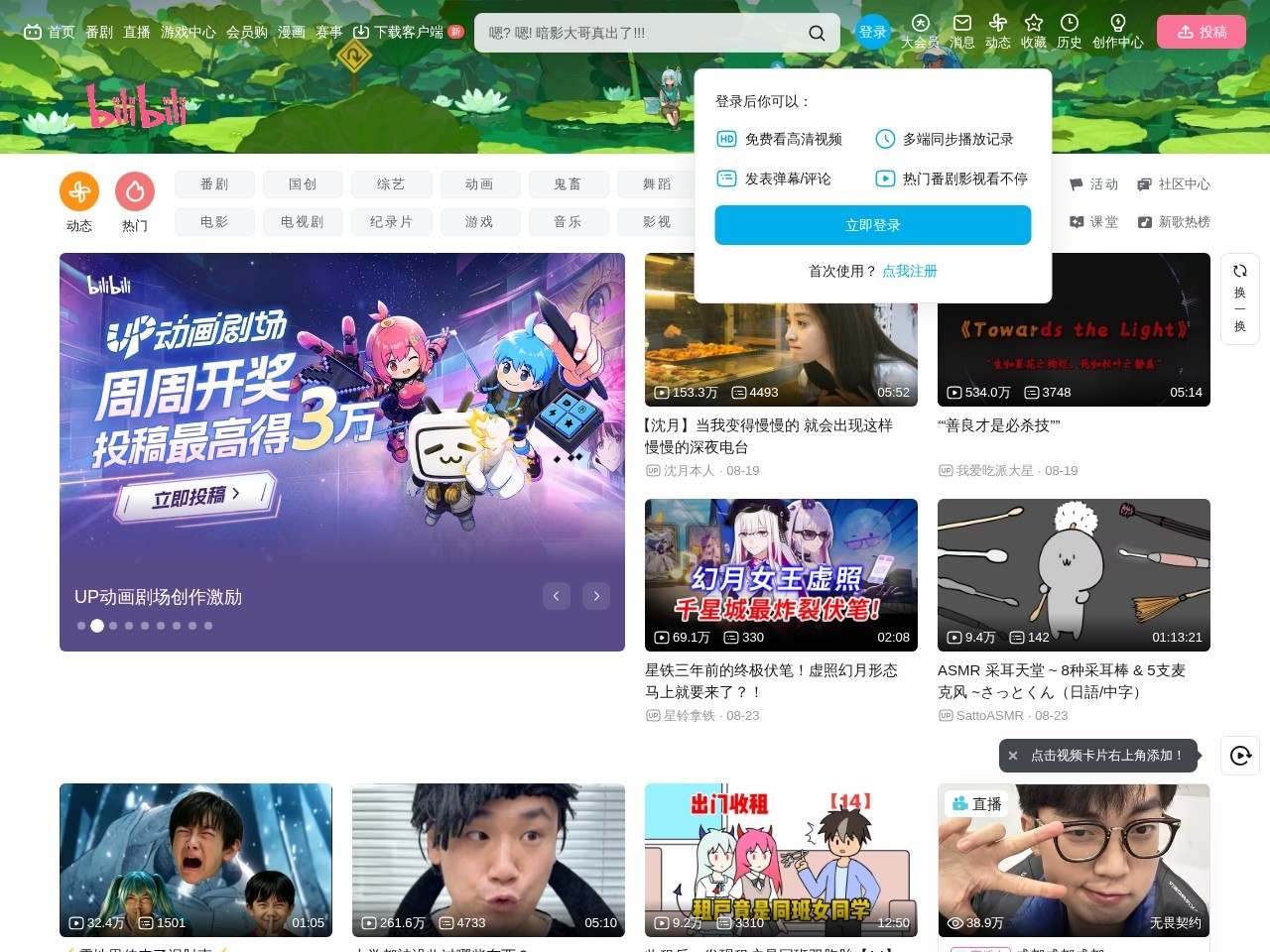Select the 电影 category chip
Screen dimensions: 1270x952
click(214, 222)
